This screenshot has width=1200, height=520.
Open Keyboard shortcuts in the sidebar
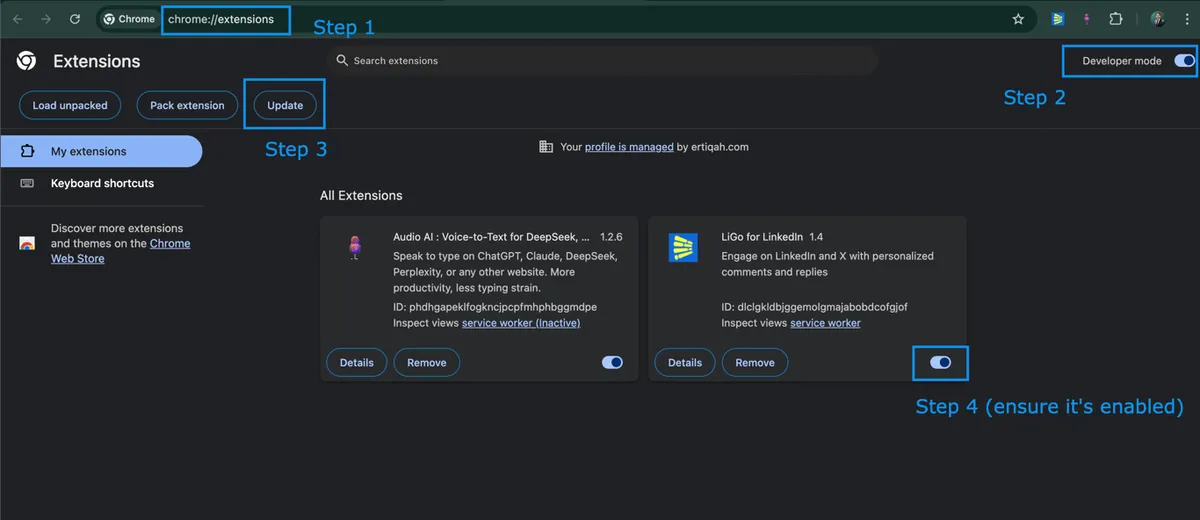(x=102, y=184)
